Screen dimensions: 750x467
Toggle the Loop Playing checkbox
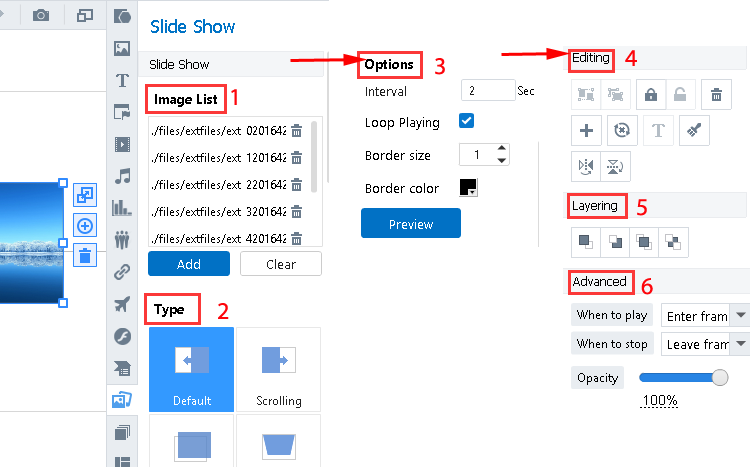(466, 122)
